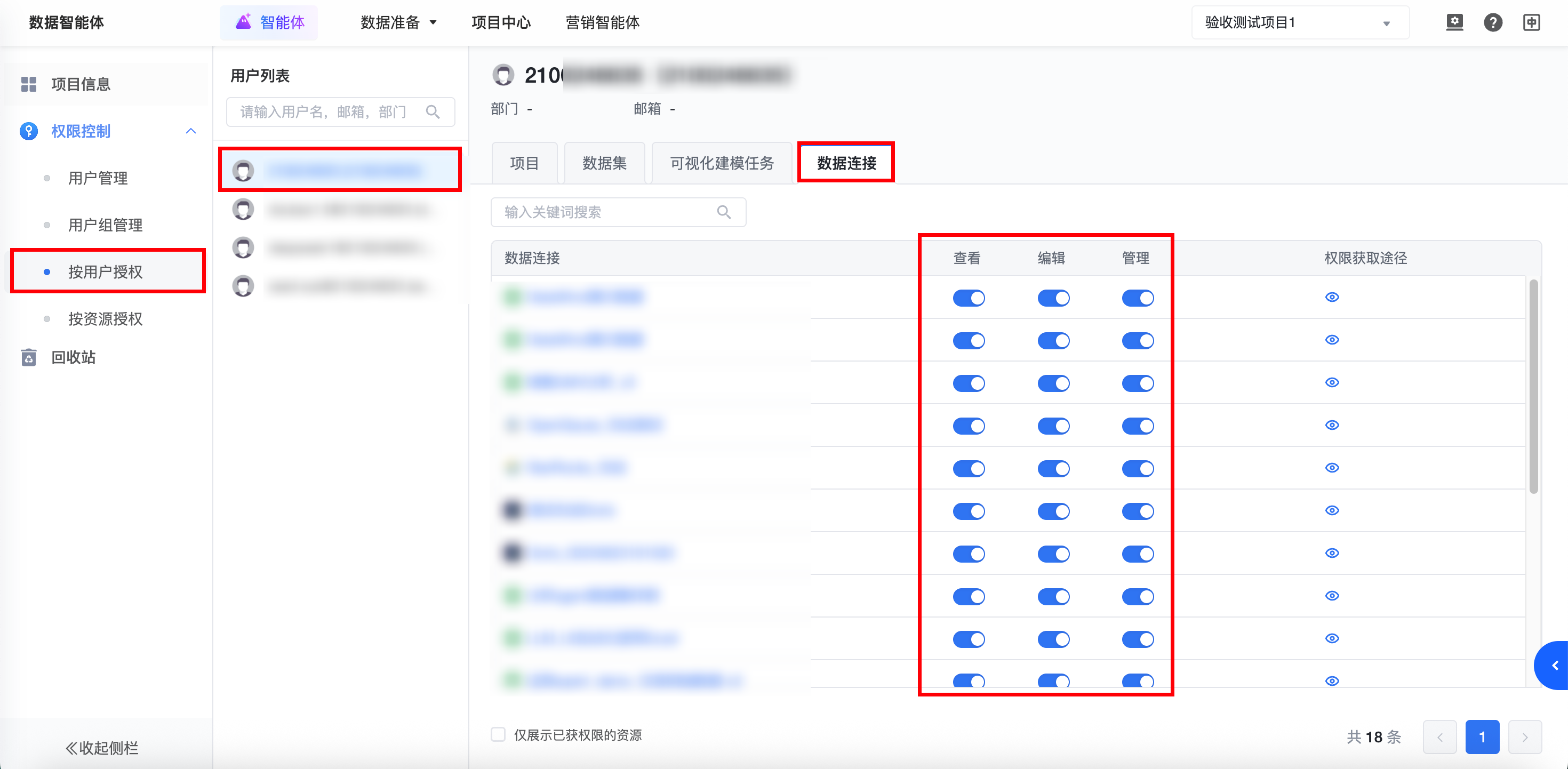Open the 回收站 recycle bin
This screenshot has width=1568, height=769.
coord(73,357)
